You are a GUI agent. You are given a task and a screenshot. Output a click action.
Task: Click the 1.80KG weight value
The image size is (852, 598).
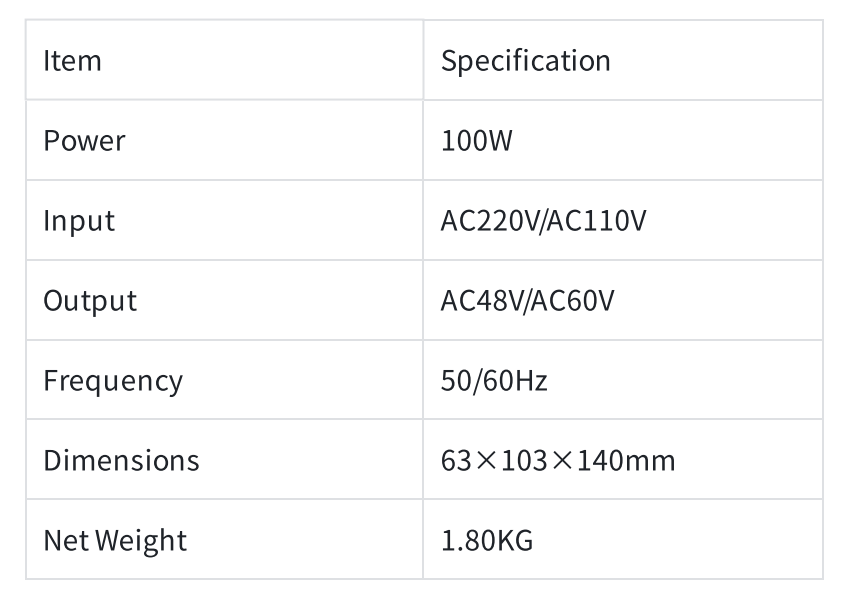coord(487,541)
